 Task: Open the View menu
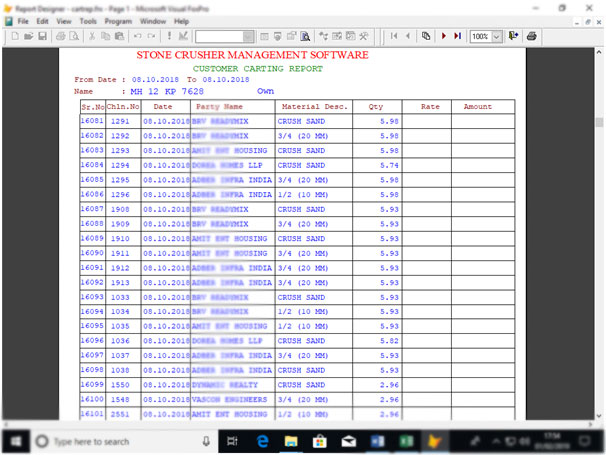point(64,21)
